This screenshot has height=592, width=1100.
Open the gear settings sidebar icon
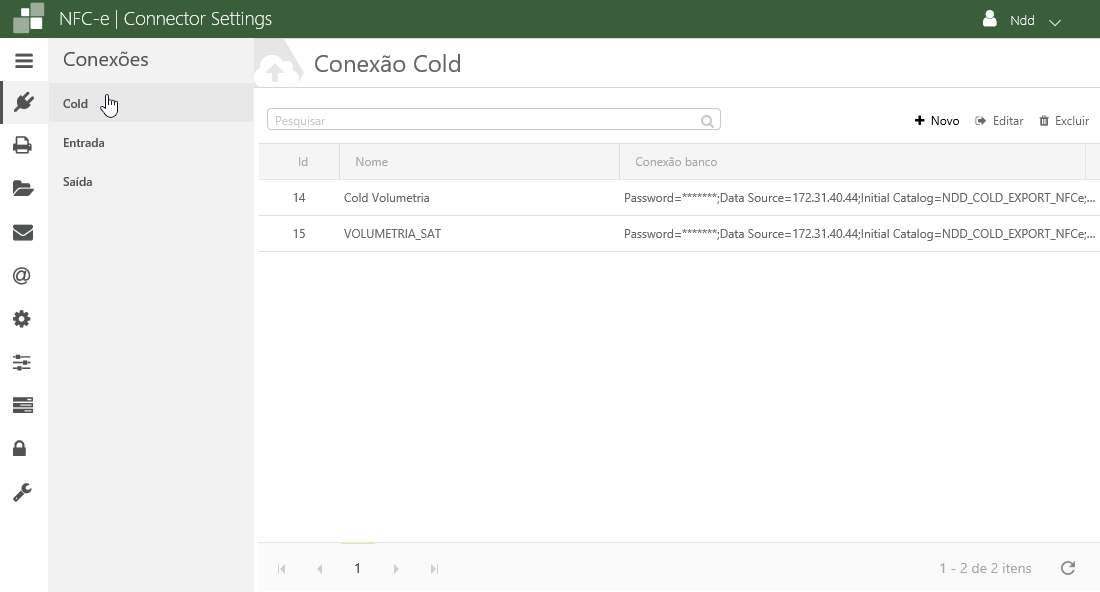tap(22, 319)
